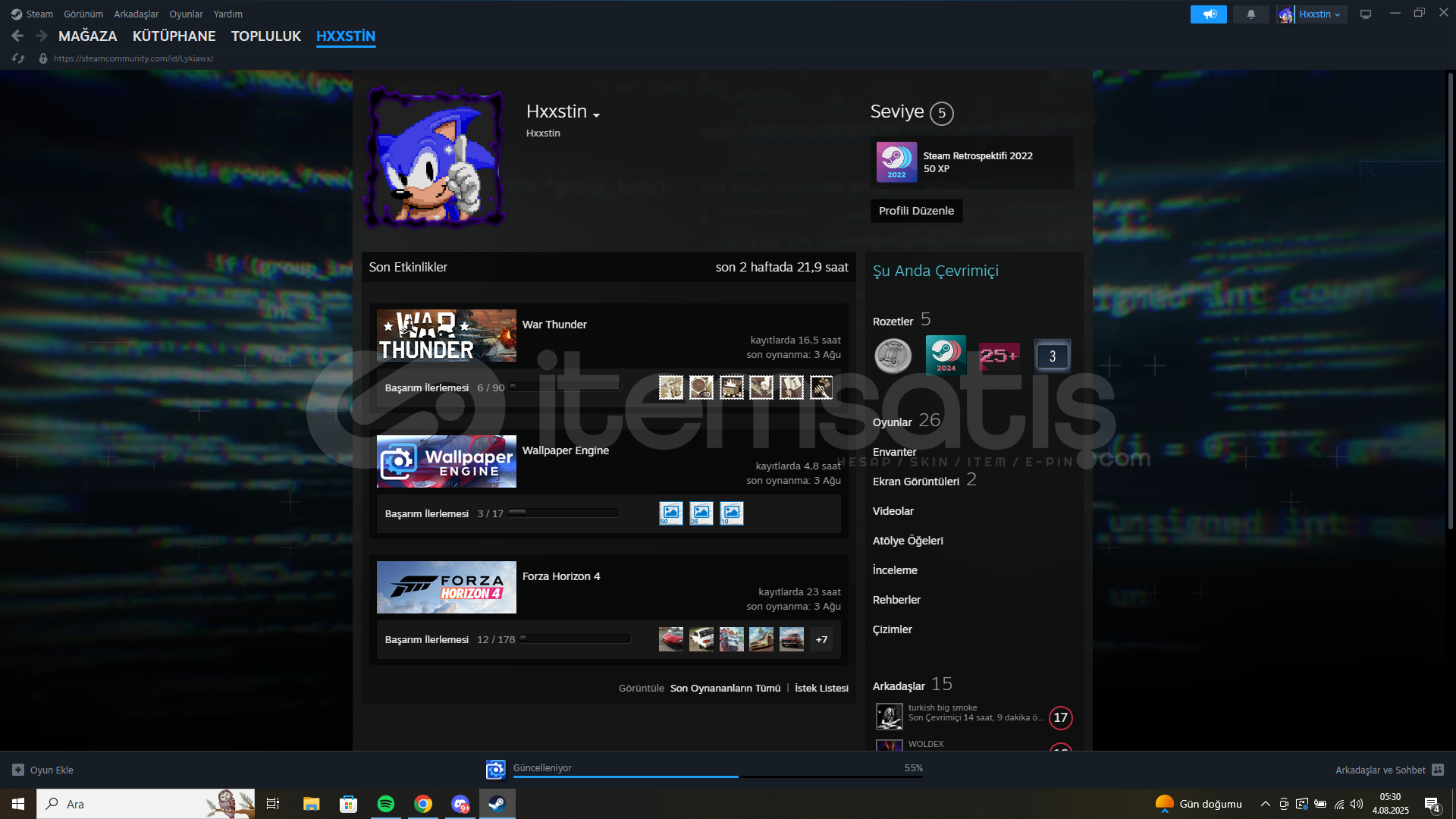Open the grey coin community badge
The width and height of the screenshot is (1456, 819).
pos(893,356)
